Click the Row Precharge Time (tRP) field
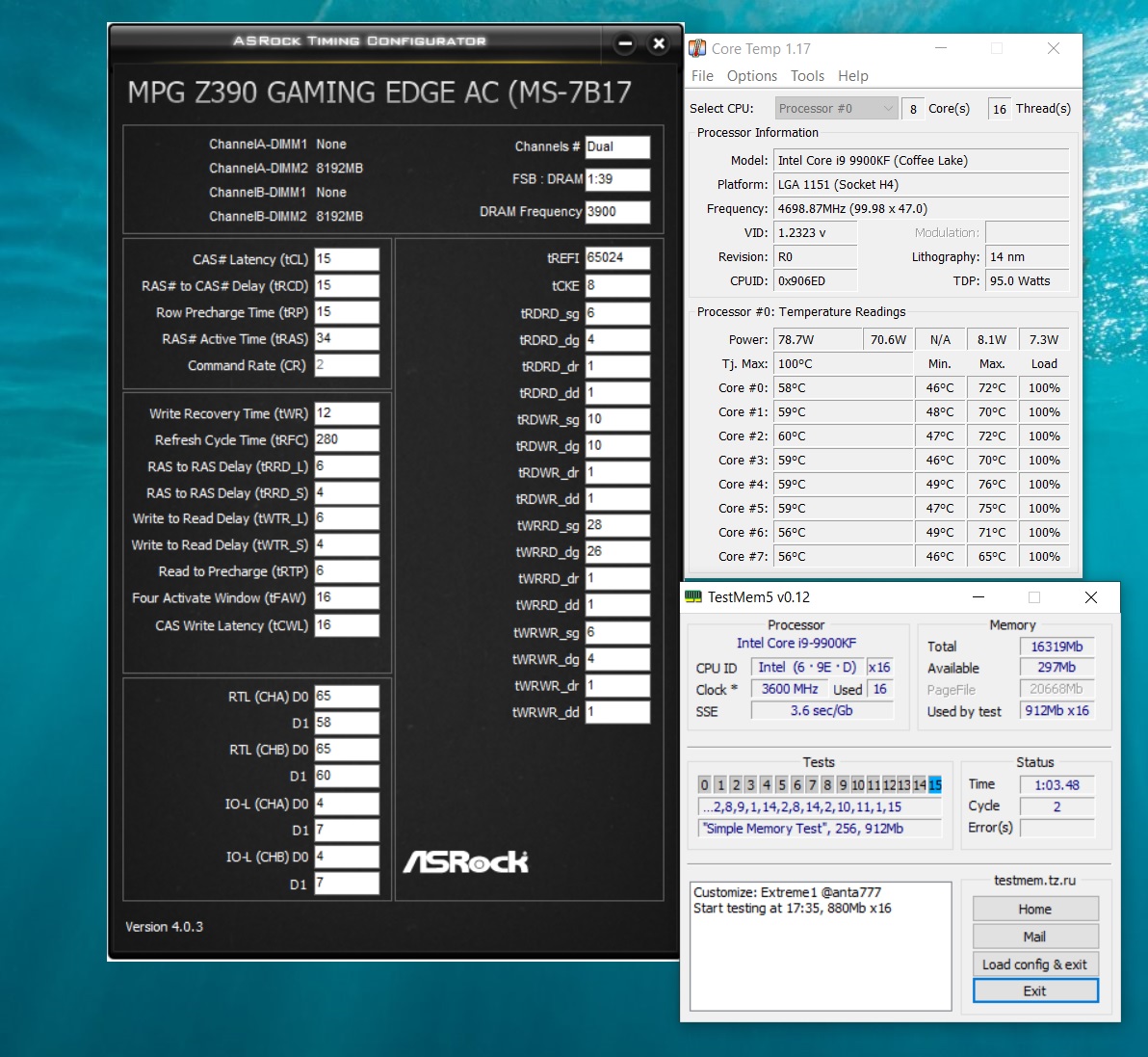 click(347, 312)
